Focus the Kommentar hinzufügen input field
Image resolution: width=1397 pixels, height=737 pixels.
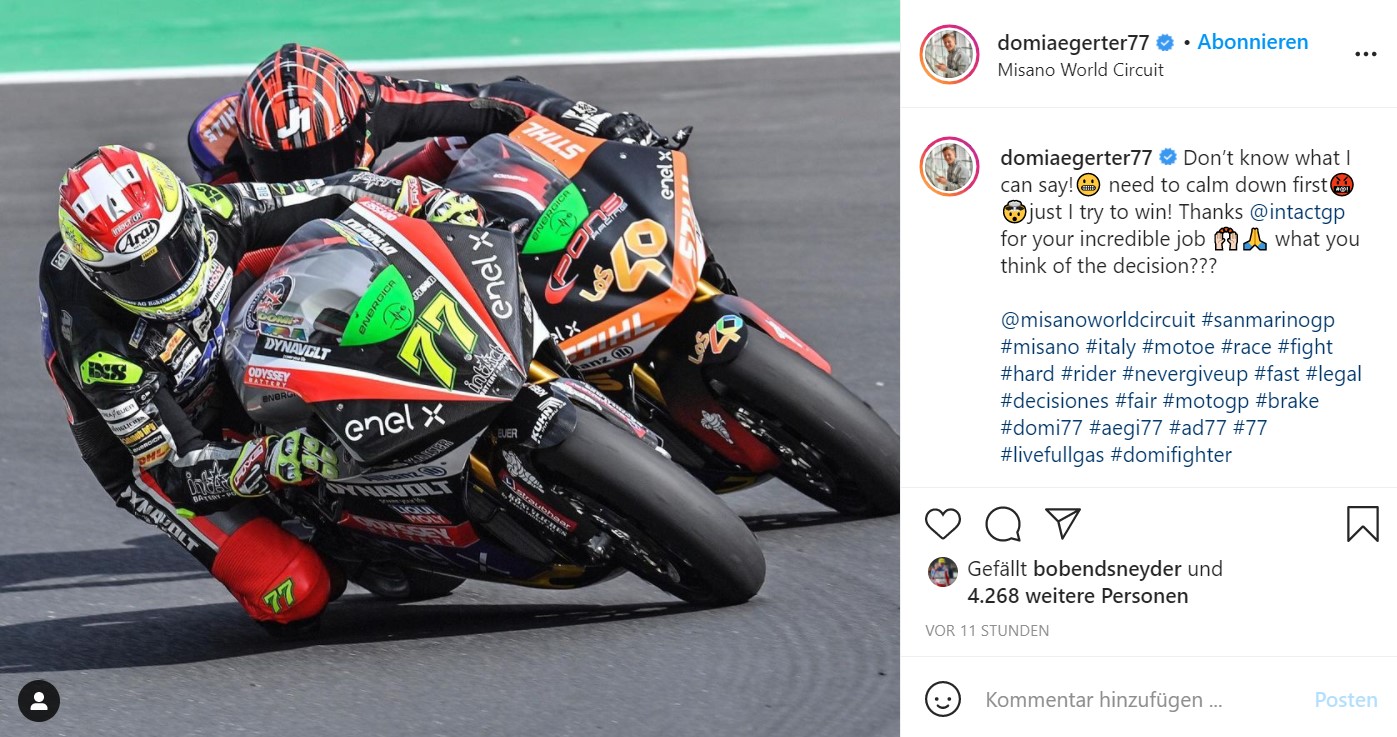(1140, 700)
